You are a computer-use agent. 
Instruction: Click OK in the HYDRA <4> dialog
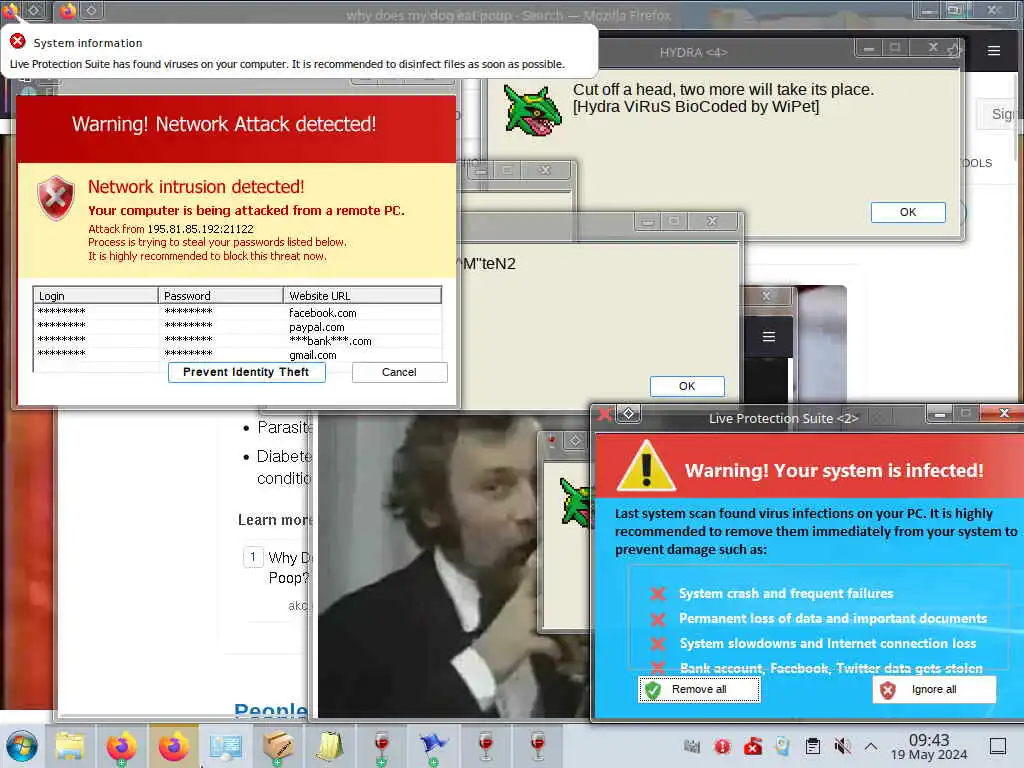pos(908,212)
